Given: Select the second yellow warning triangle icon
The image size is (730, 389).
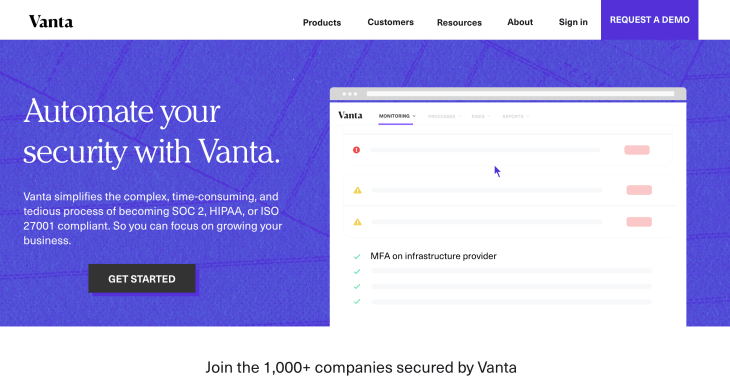Looking at the screenshot, I should click(358, 222).
